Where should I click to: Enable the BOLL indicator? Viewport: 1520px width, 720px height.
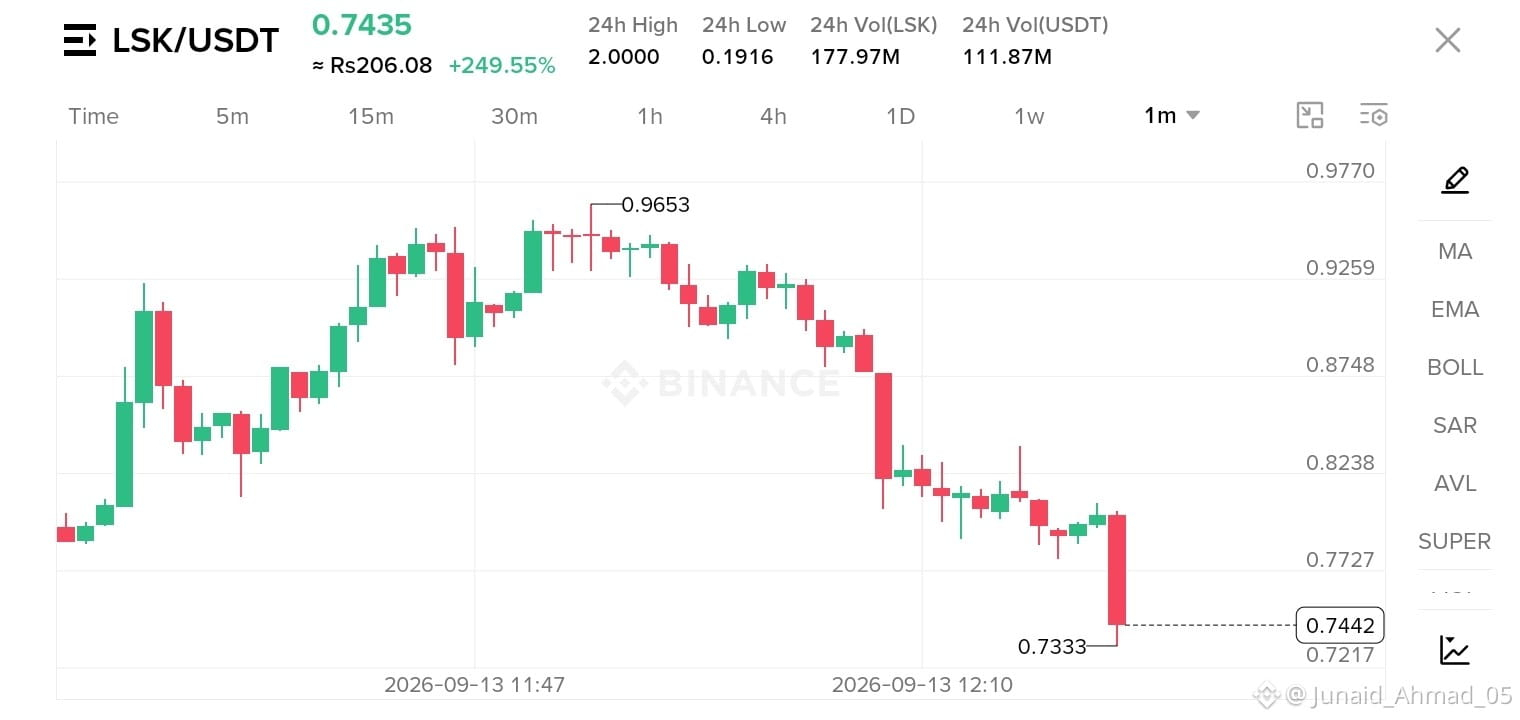point(1455,368)
